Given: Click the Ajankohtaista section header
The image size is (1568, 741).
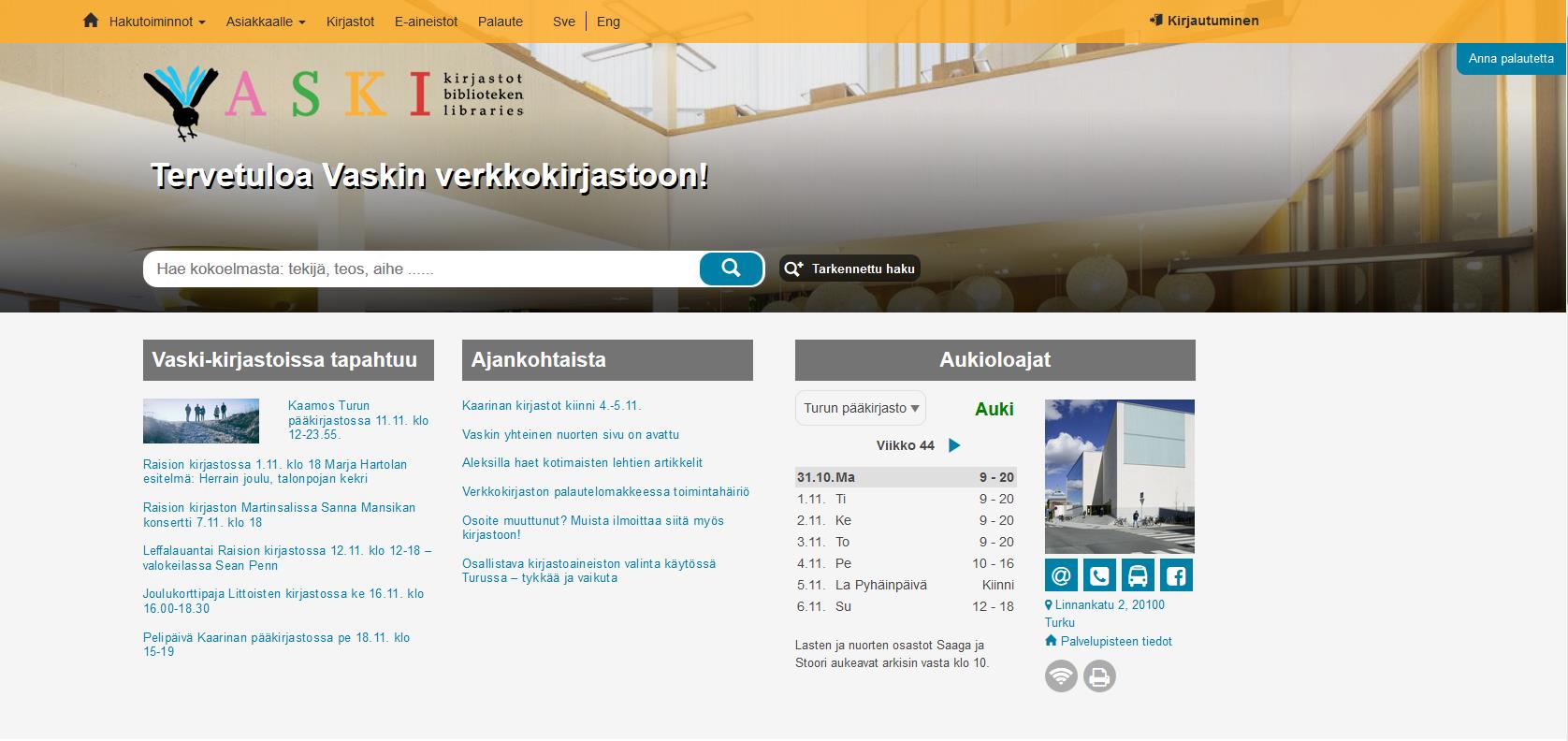Looking at the screenshot, I should pyautogui.click(x=607, y=360).
